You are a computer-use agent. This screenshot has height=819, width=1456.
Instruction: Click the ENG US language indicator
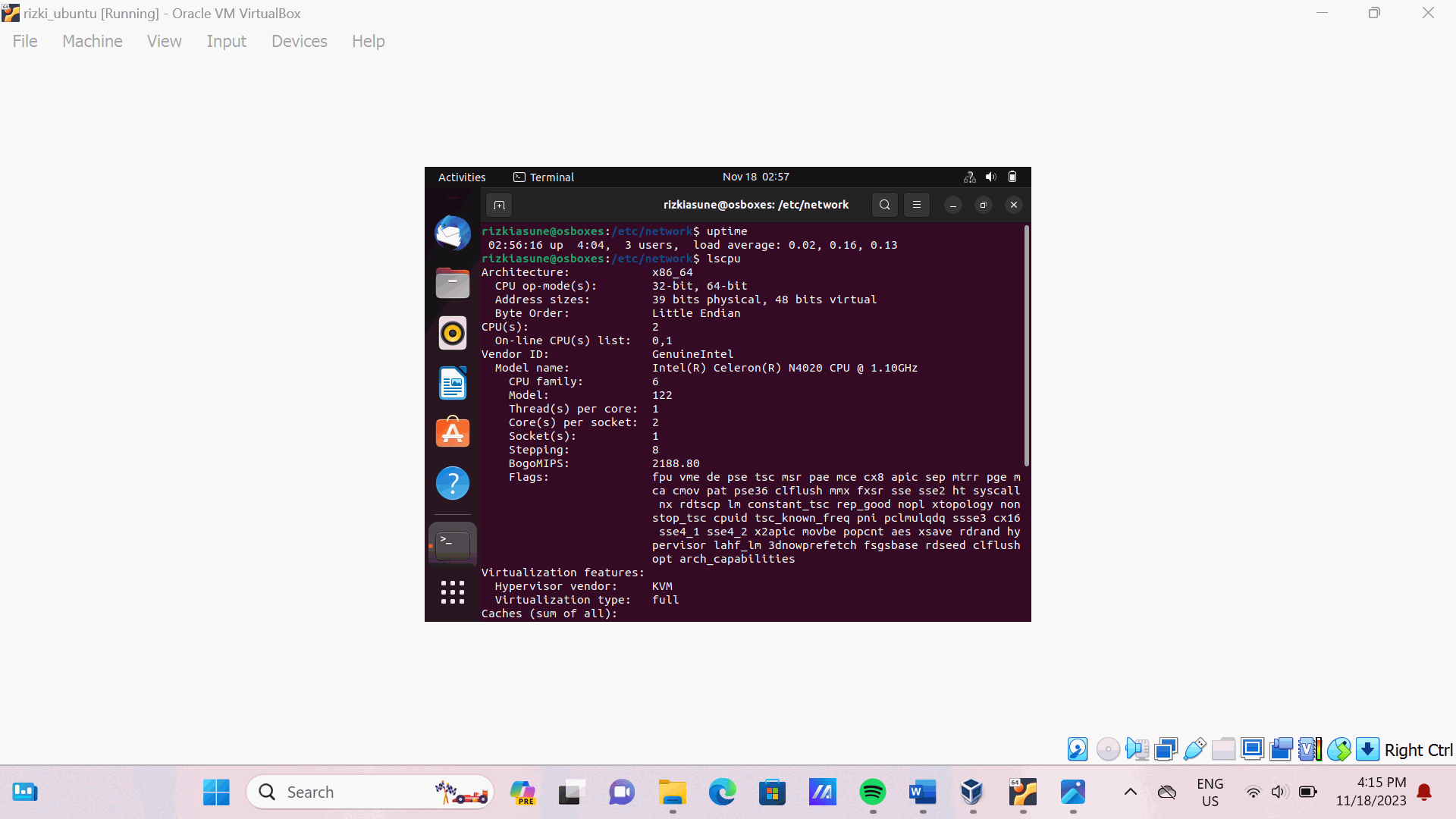pyautogui.click(x=1210, y=792)
